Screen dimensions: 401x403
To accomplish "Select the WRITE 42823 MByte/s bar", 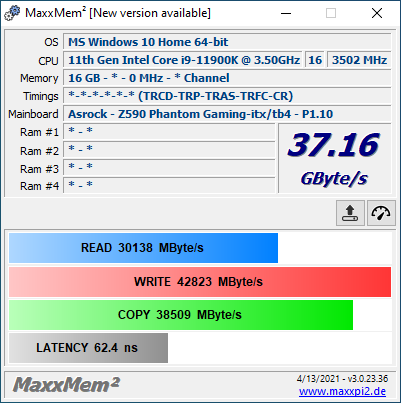I will pos(200,282).
